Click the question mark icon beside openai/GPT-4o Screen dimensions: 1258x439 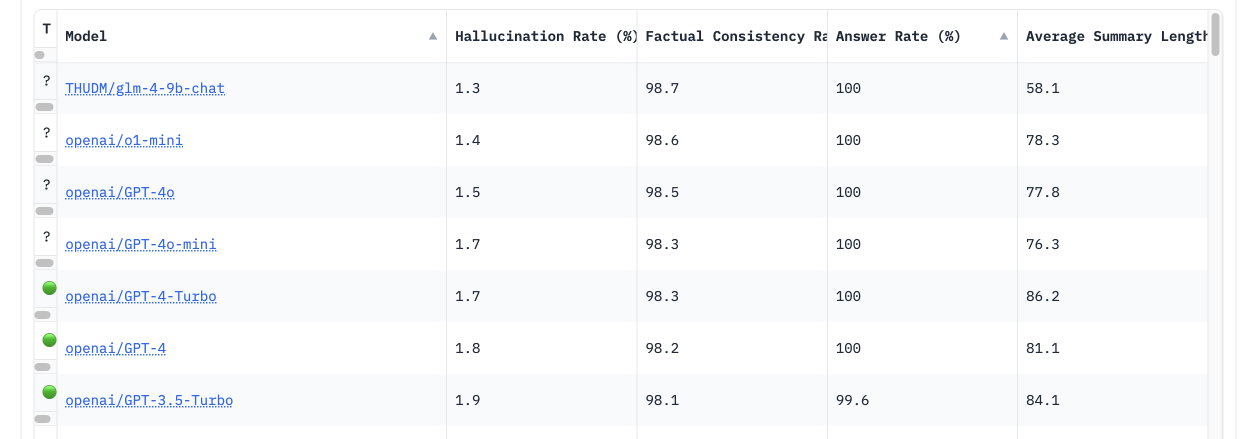point(46,184)
